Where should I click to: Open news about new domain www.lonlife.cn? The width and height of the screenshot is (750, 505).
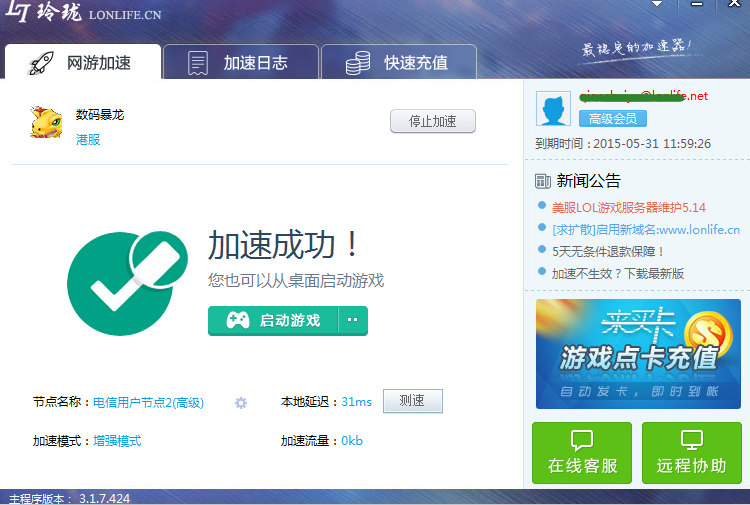[646, 230]
